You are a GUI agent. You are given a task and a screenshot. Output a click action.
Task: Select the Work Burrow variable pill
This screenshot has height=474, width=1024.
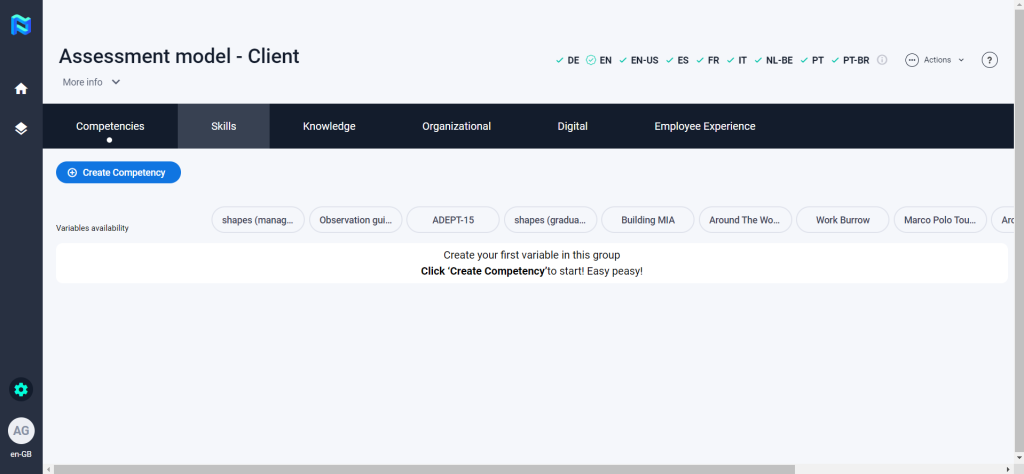tap(842, 220)
